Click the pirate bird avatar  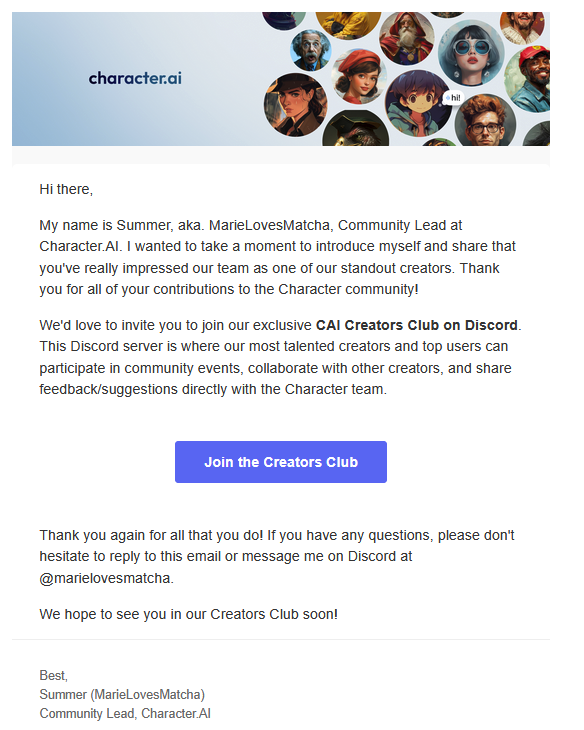point(355,128)
